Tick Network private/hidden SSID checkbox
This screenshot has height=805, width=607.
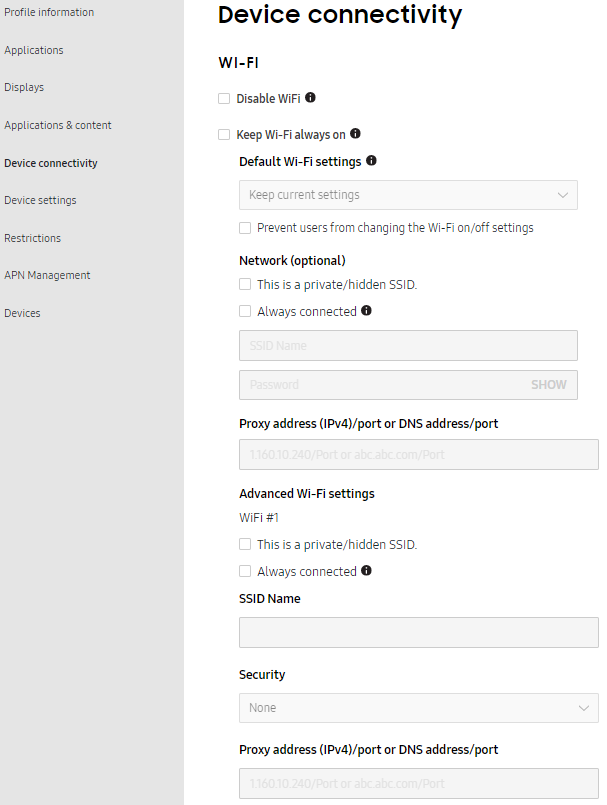pyautogui.click(x=245, y=285)
